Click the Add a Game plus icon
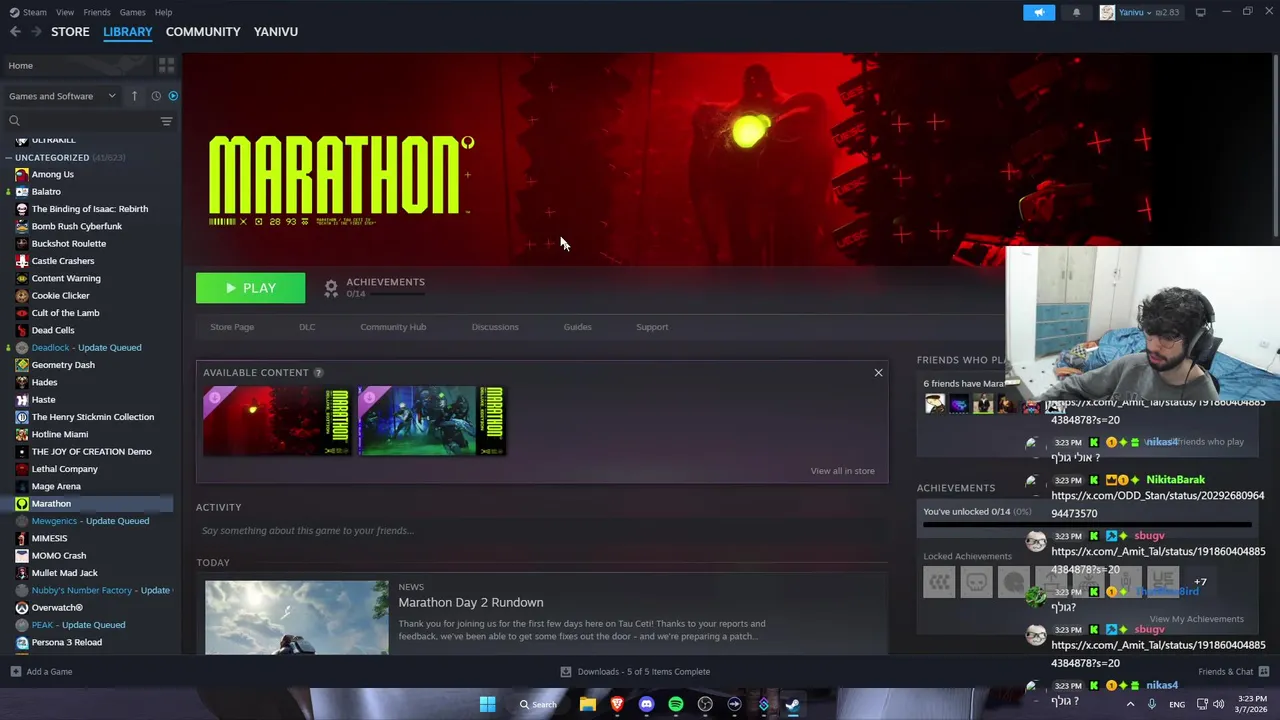The height and width of the screenshot is (720, 1280). 15,671
